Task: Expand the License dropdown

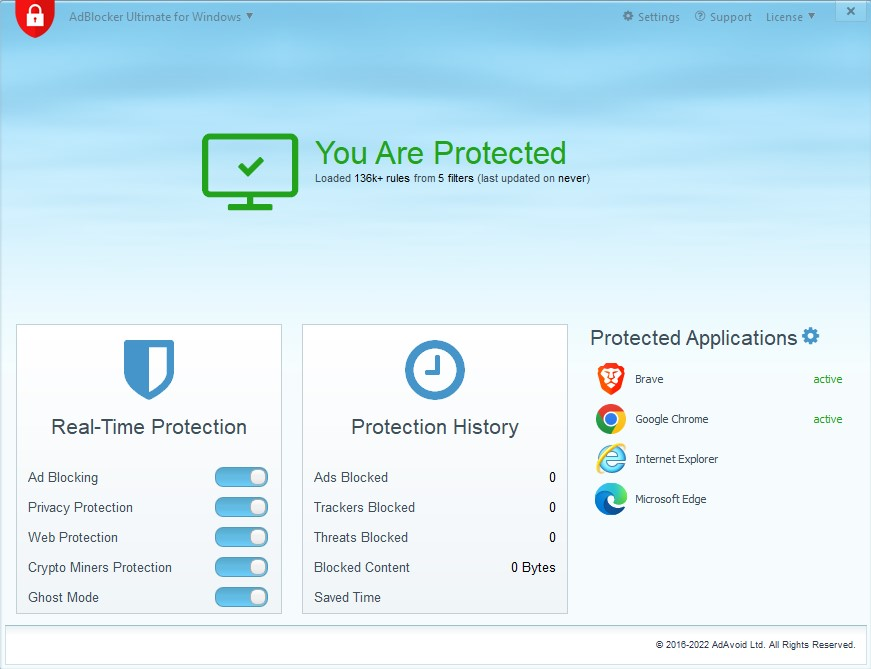Action: 790,17
